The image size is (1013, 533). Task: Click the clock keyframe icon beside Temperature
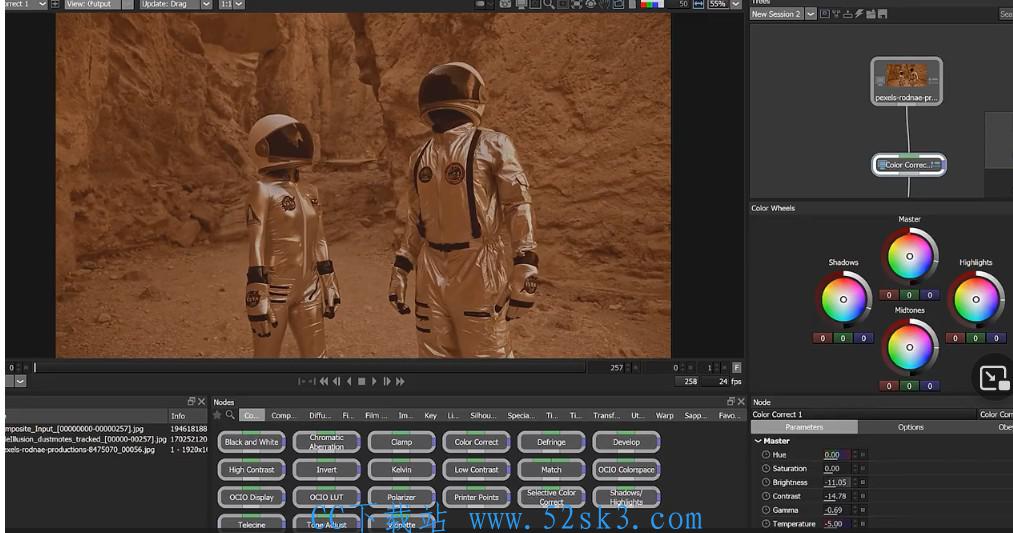pyautogui.click(x=766, y=524)
